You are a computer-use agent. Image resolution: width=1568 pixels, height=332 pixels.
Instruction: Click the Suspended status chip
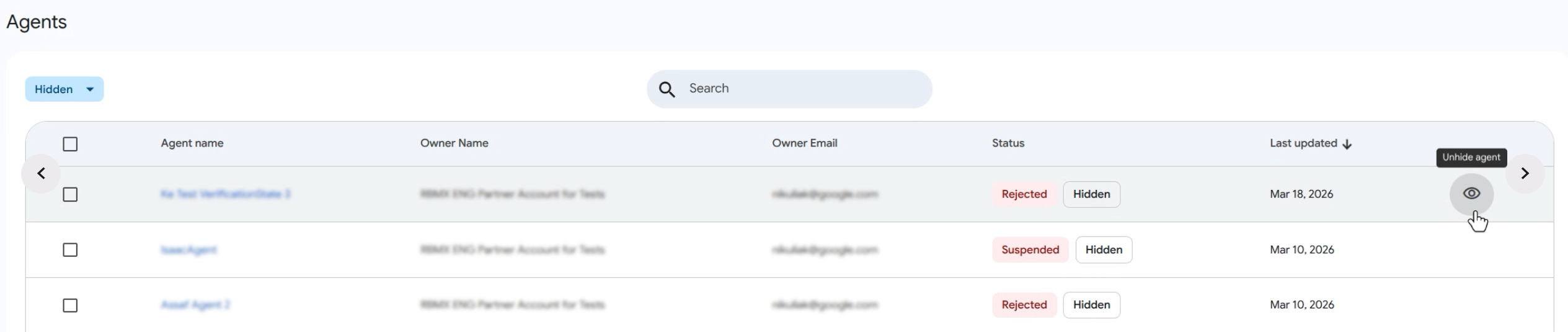[1030, 250]
